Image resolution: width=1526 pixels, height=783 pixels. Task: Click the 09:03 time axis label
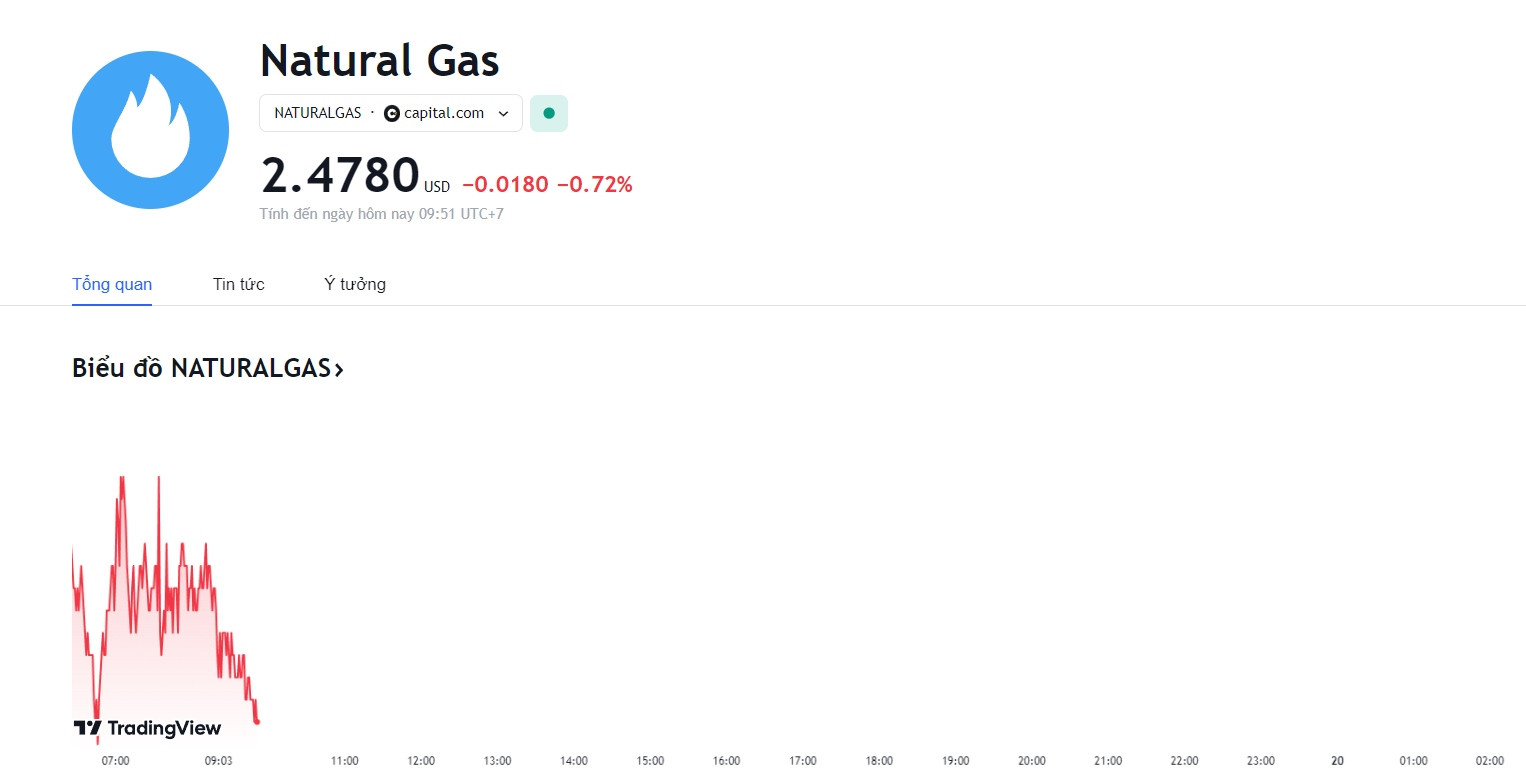218,761
